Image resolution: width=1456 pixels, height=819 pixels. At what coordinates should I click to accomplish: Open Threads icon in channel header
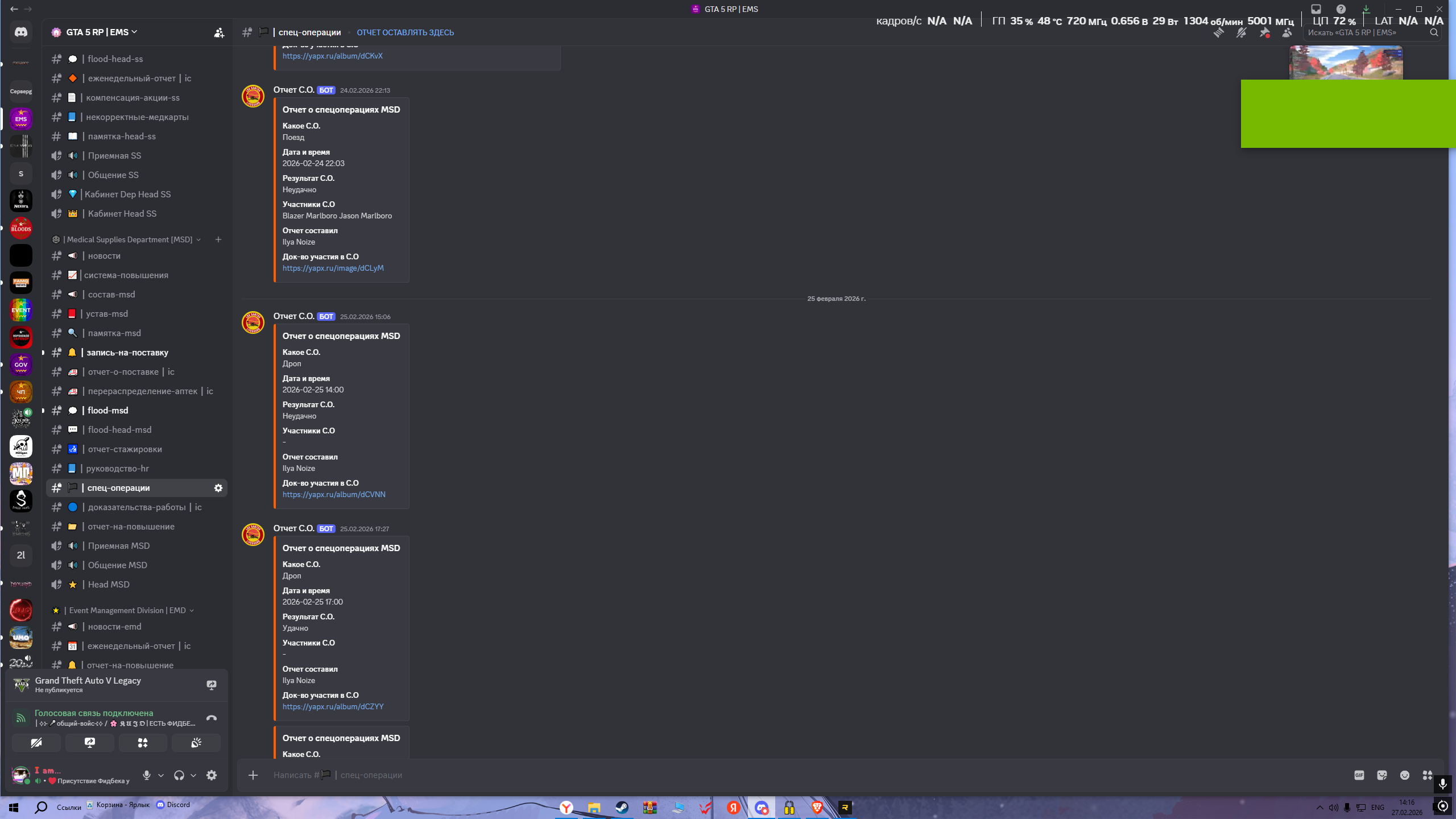[x=1218, y=33]
